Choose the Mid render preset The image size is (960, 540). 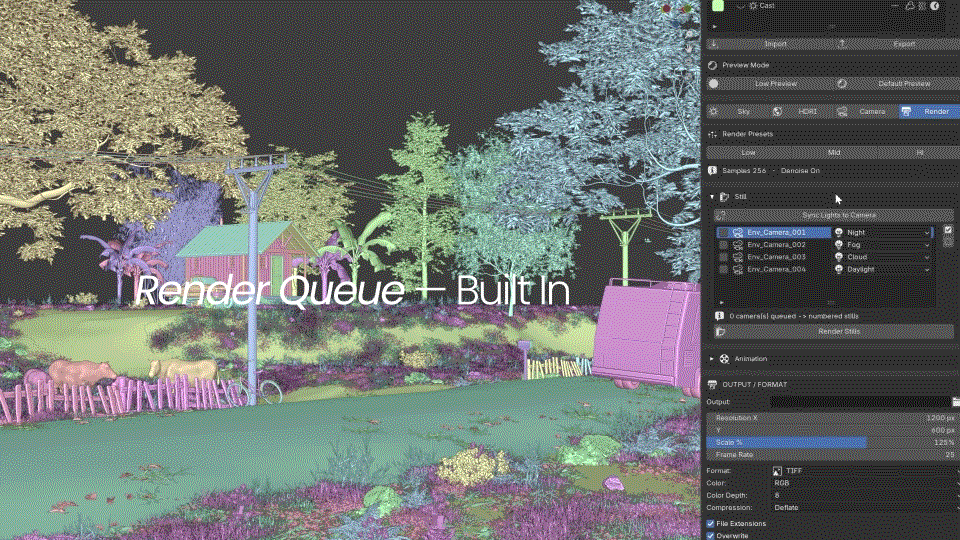834,152
